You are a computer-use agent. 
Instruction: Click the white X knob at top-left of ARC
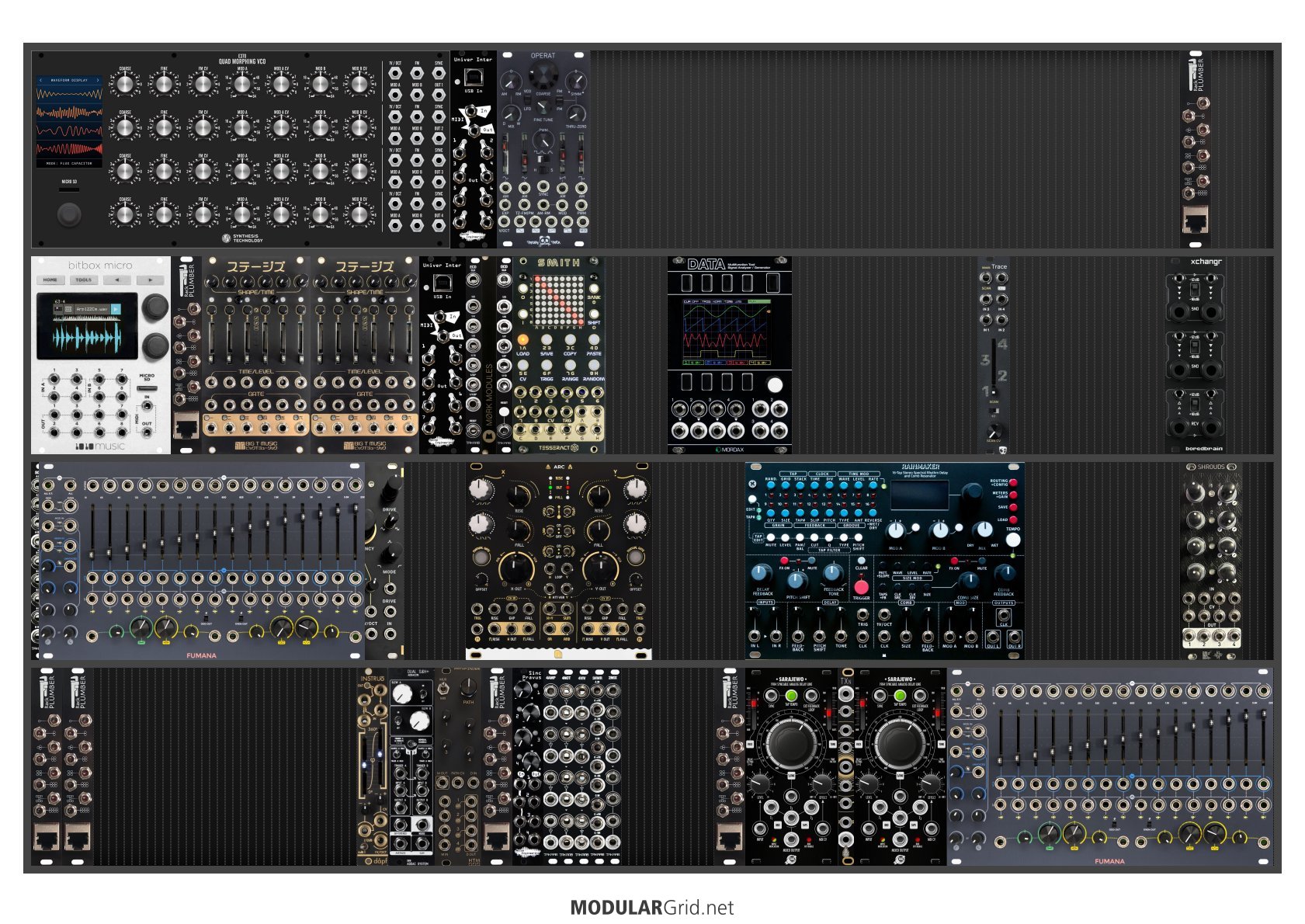481,488
